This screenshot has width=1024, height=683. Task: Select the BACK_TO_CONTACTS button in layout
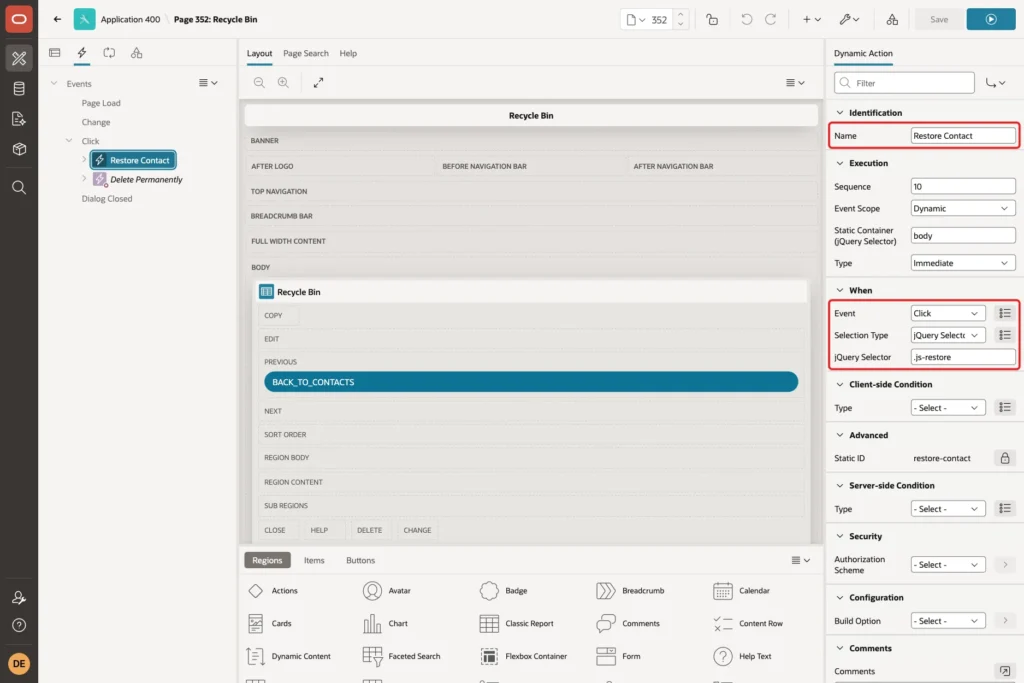tap(530, 382)
